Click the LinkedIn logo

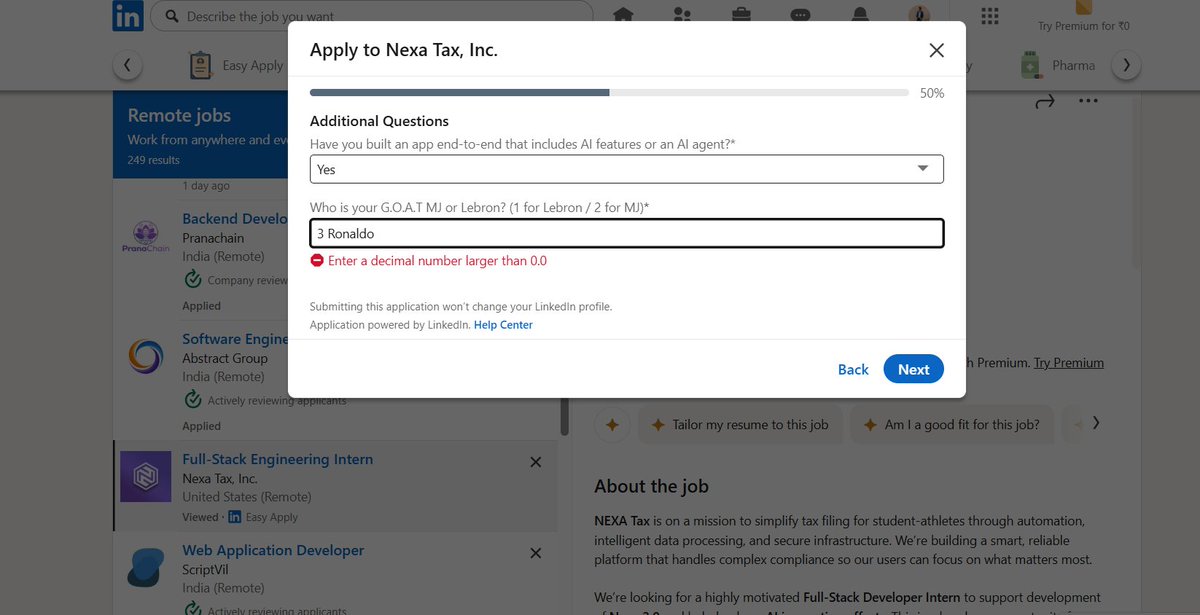point(128,16)
